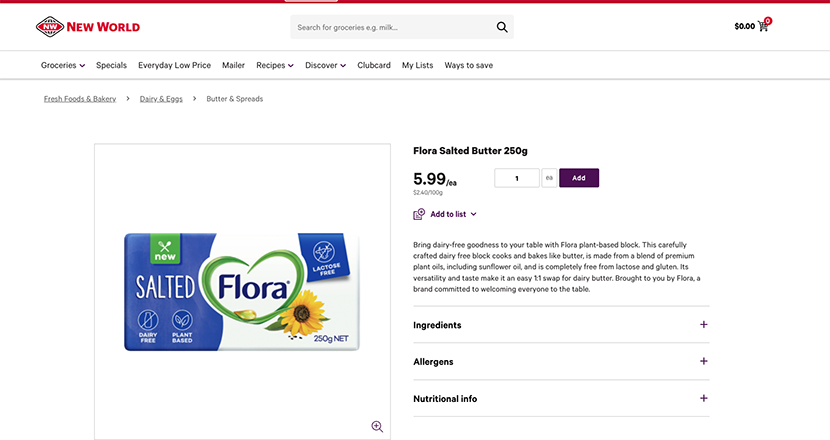Open Everyday Low Price menu item

pyautogui.click(x=174, y=65)
